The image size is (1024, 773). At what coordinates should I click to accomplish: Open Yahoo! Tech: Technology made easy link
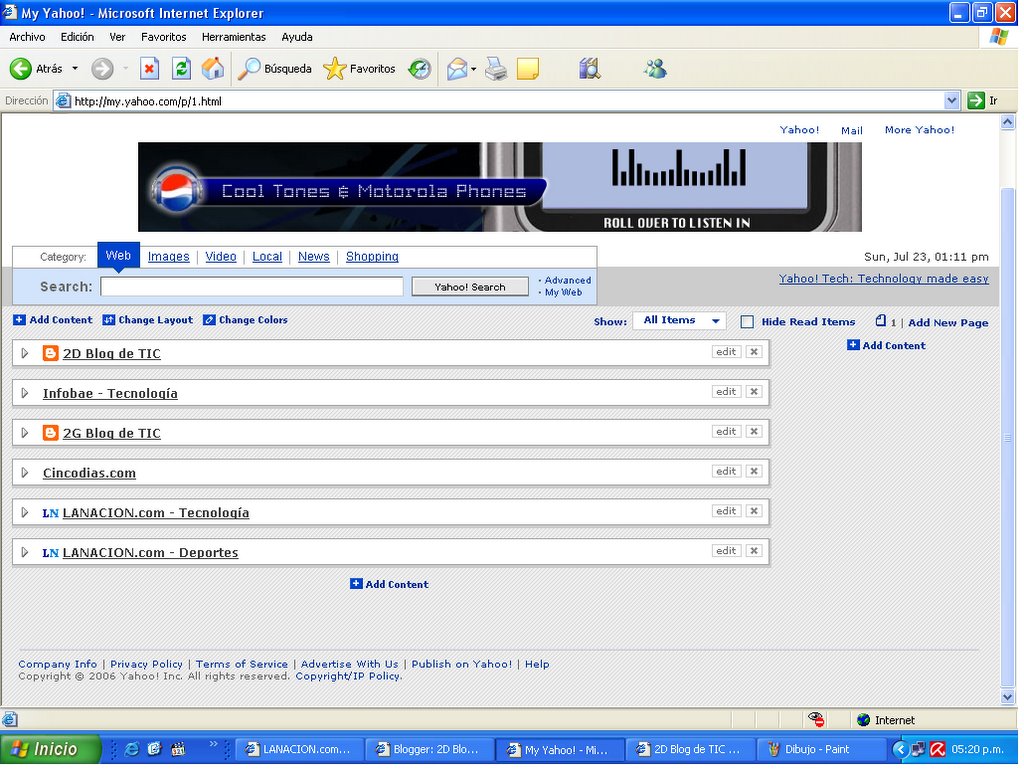click(x=884, y=279)
